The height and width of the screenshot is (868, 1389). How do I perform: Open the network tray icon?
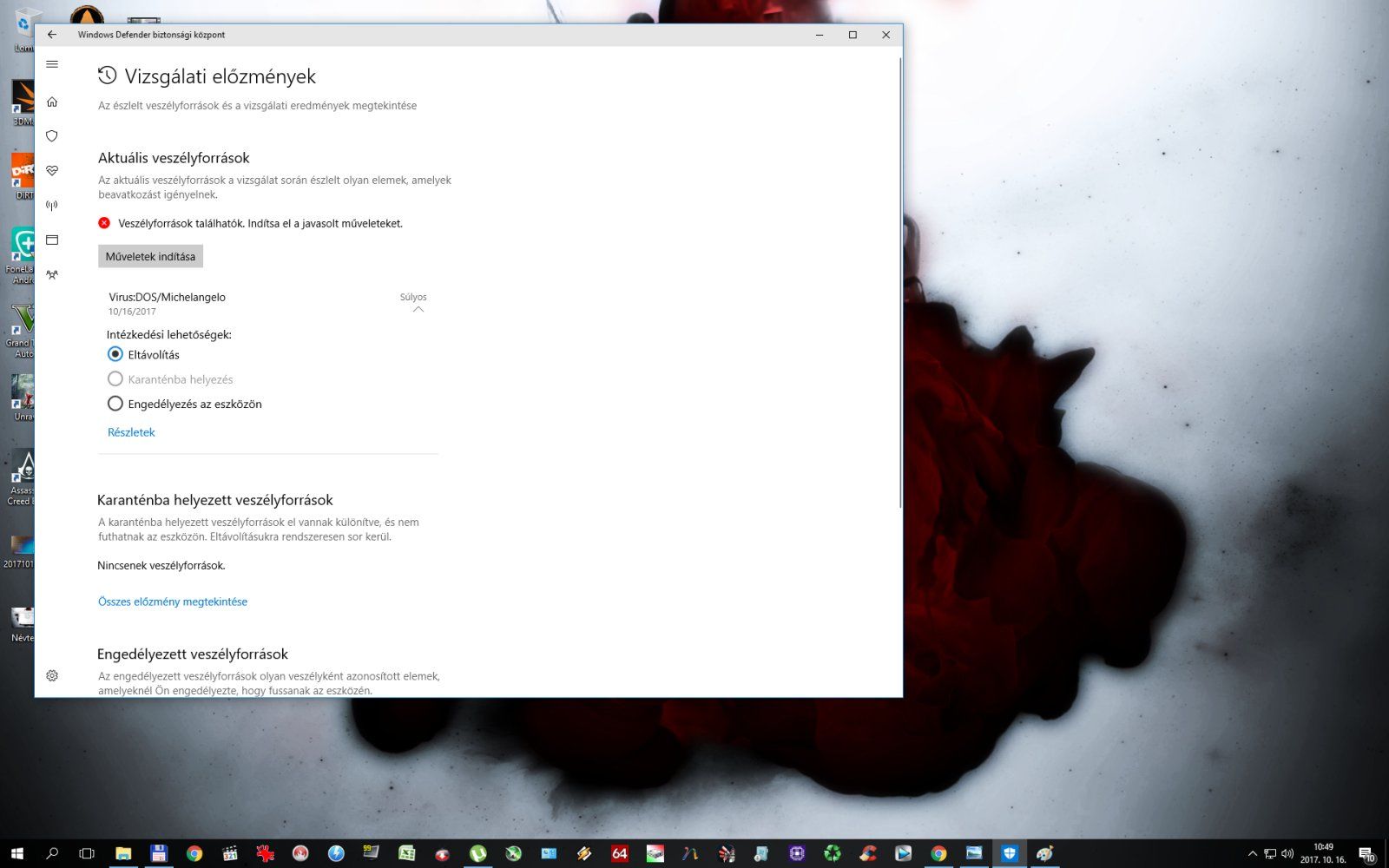point(1269,854)
